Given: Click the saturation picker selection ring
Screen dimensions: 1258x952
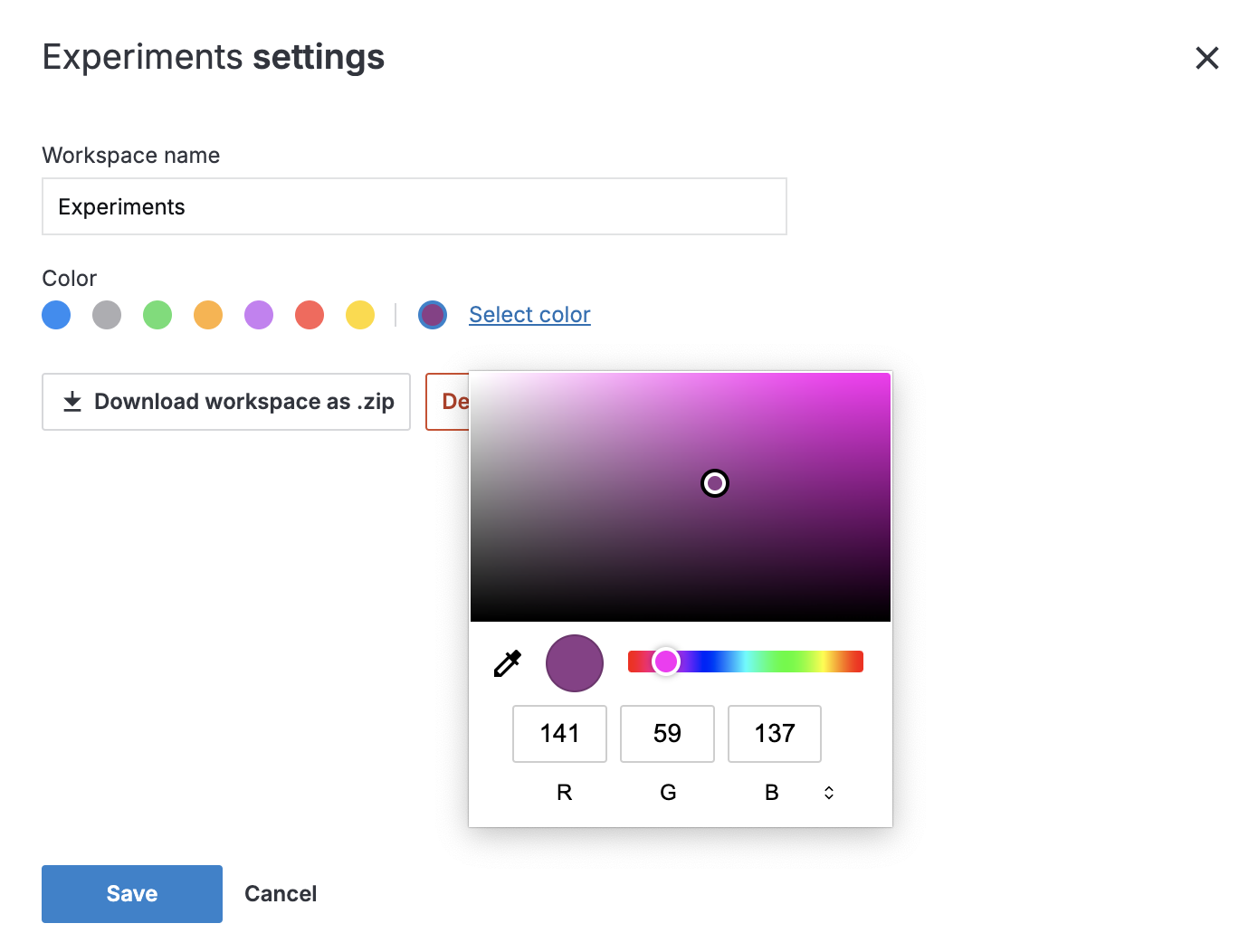Looking at the screenshot, I should pyautogui.click(x=714, y=483).
